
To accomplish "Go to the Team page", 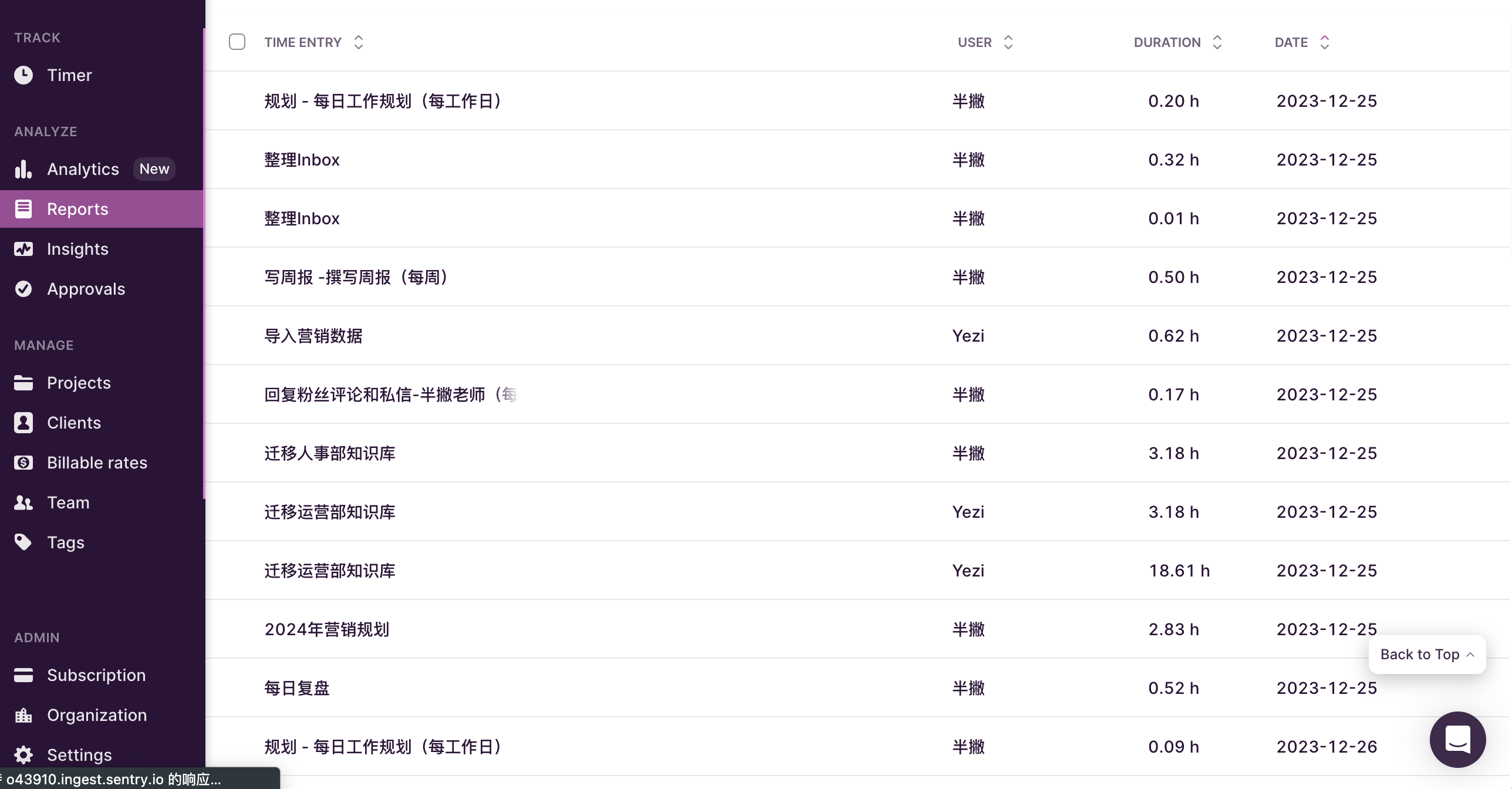I will [x=68, y=503].
